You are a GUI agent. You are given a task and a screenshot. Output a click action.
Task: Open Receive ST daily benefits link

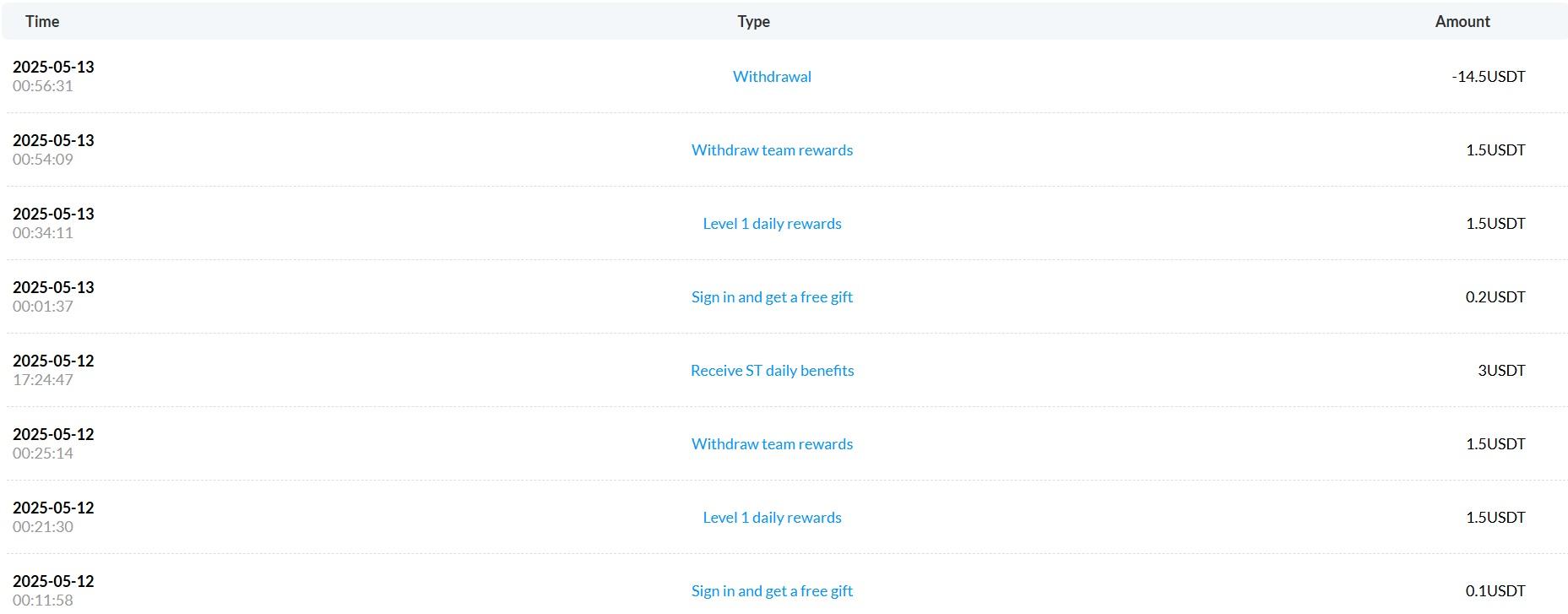[772, 370]
